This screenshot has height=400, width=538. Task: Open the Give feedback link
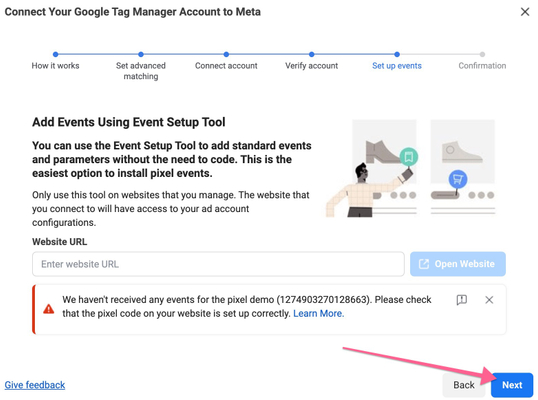35,385
